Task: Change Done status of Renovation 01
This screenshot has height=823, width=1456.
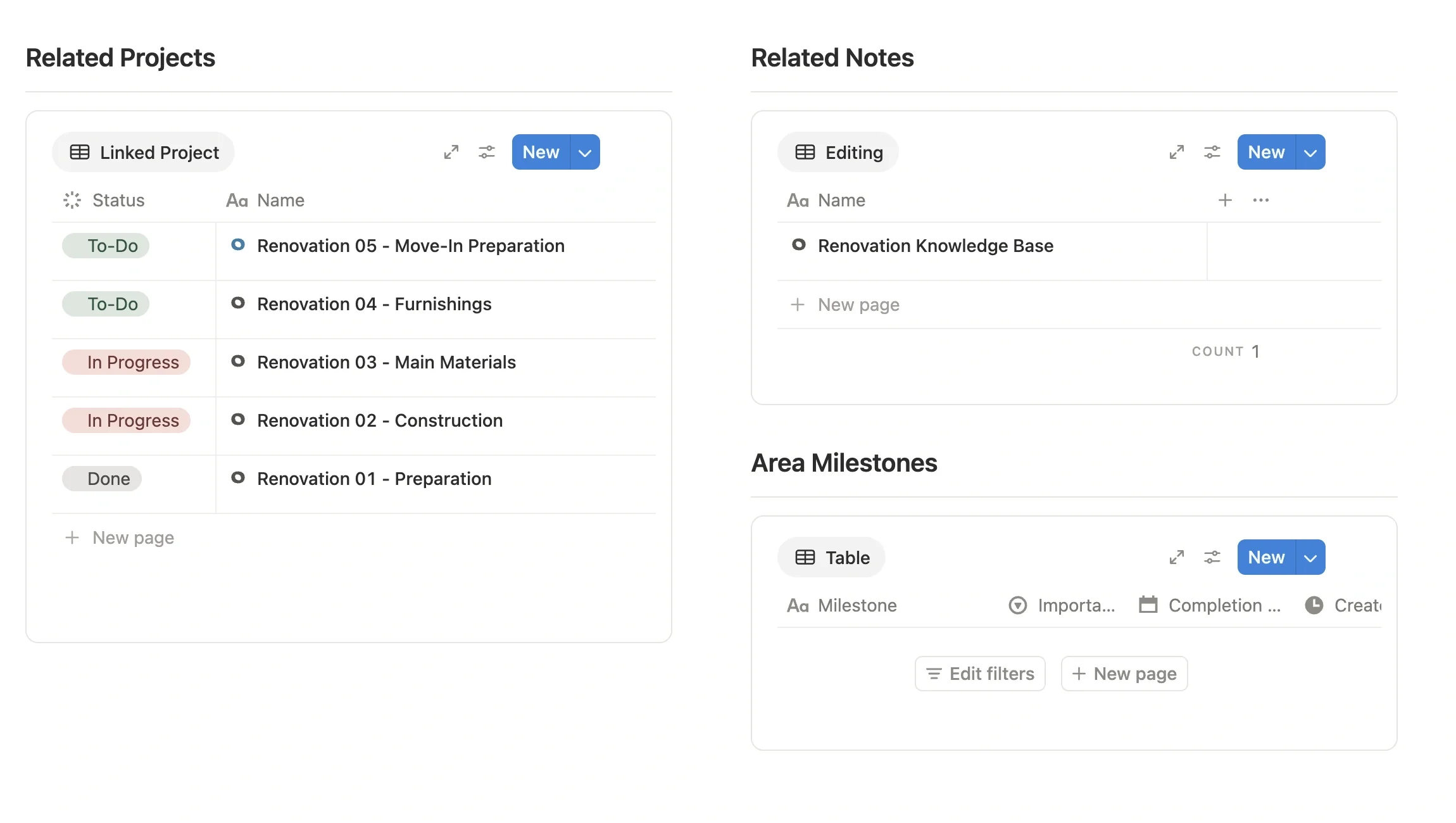Action: point(102,479)
